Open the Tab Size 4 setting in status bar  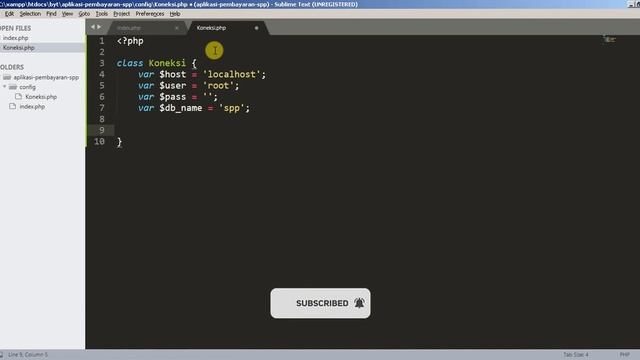pos(576,355)
